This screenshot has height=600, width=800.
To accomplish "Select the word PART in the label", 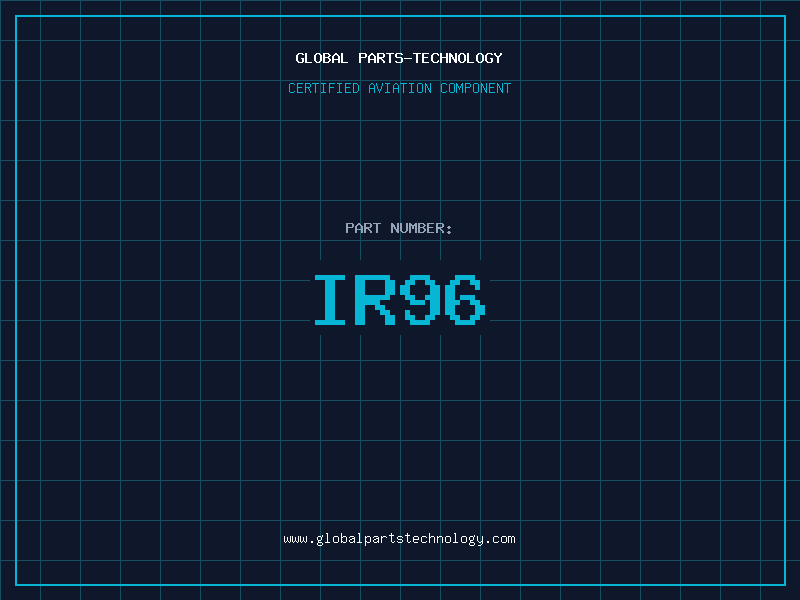I will (x=363, y=229).
